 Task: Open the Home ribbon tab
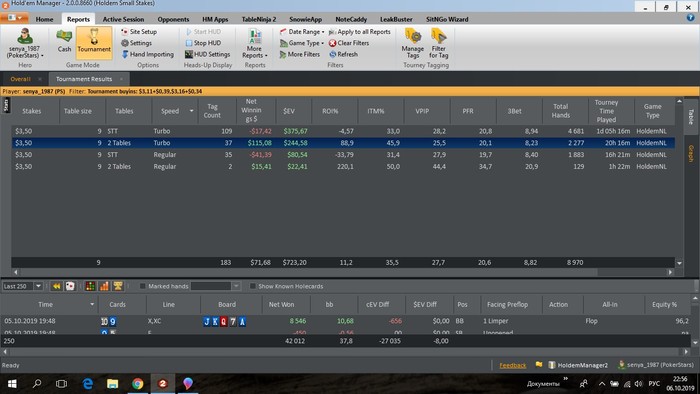pos(44,19)
